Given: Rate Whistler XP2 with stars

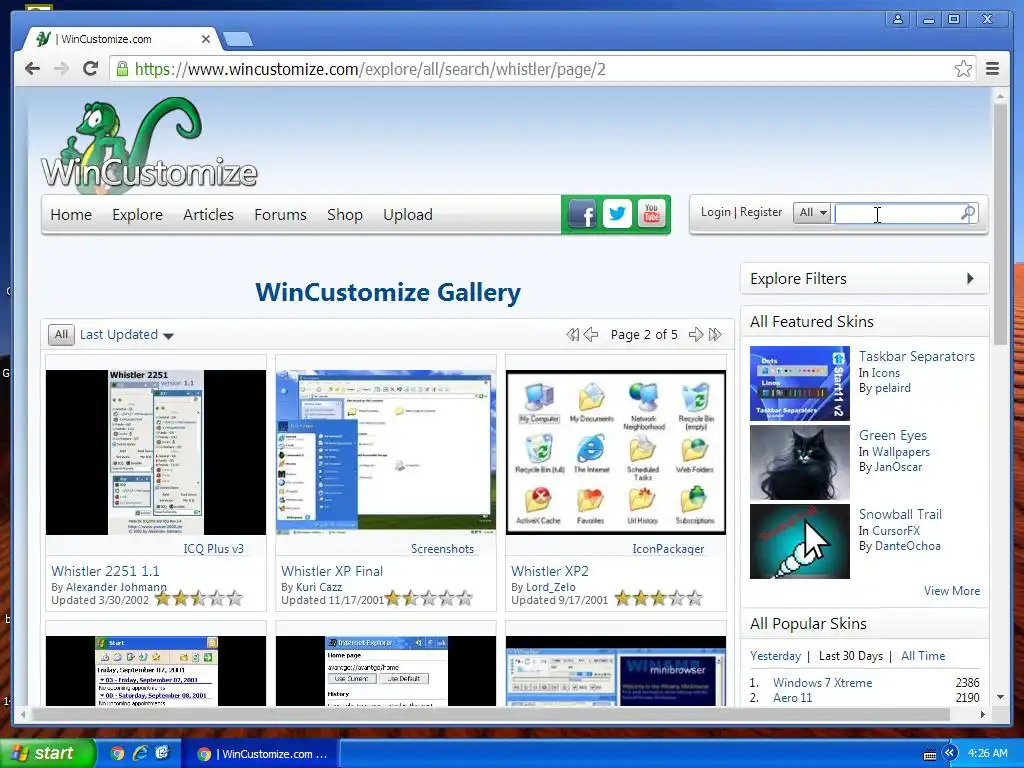Looking at the screenshot, I should (x=659, y=598).
